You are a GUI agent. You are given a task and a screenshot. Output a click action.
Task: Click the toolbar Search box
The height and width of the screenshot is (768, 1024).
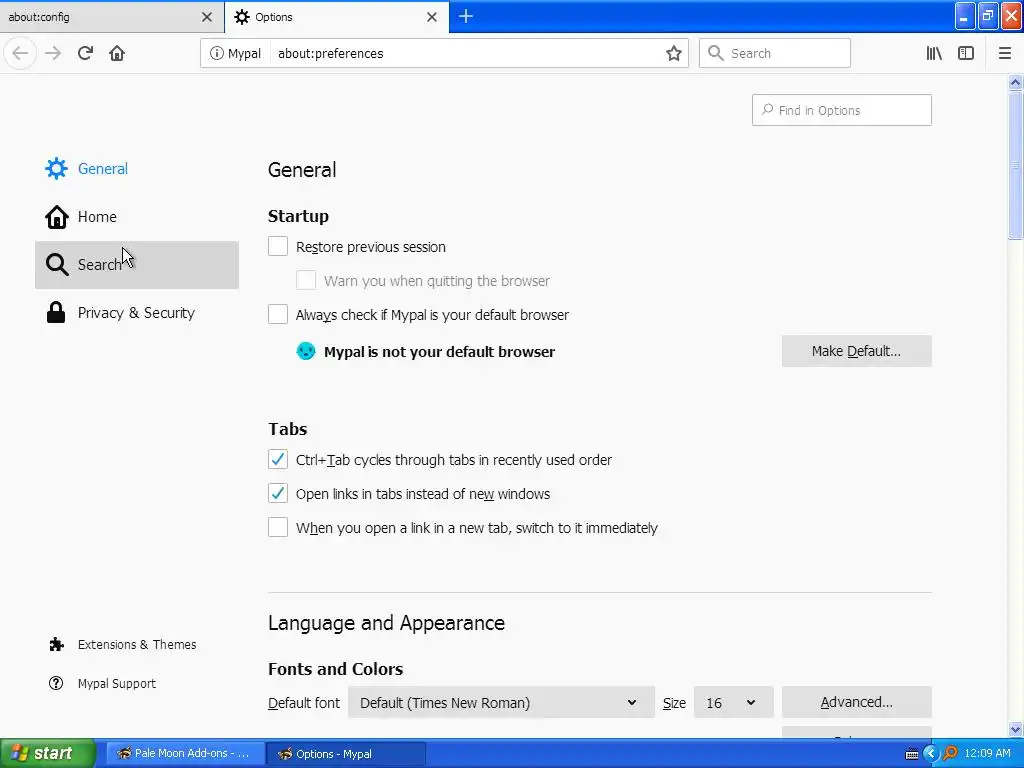click(775, 53)
